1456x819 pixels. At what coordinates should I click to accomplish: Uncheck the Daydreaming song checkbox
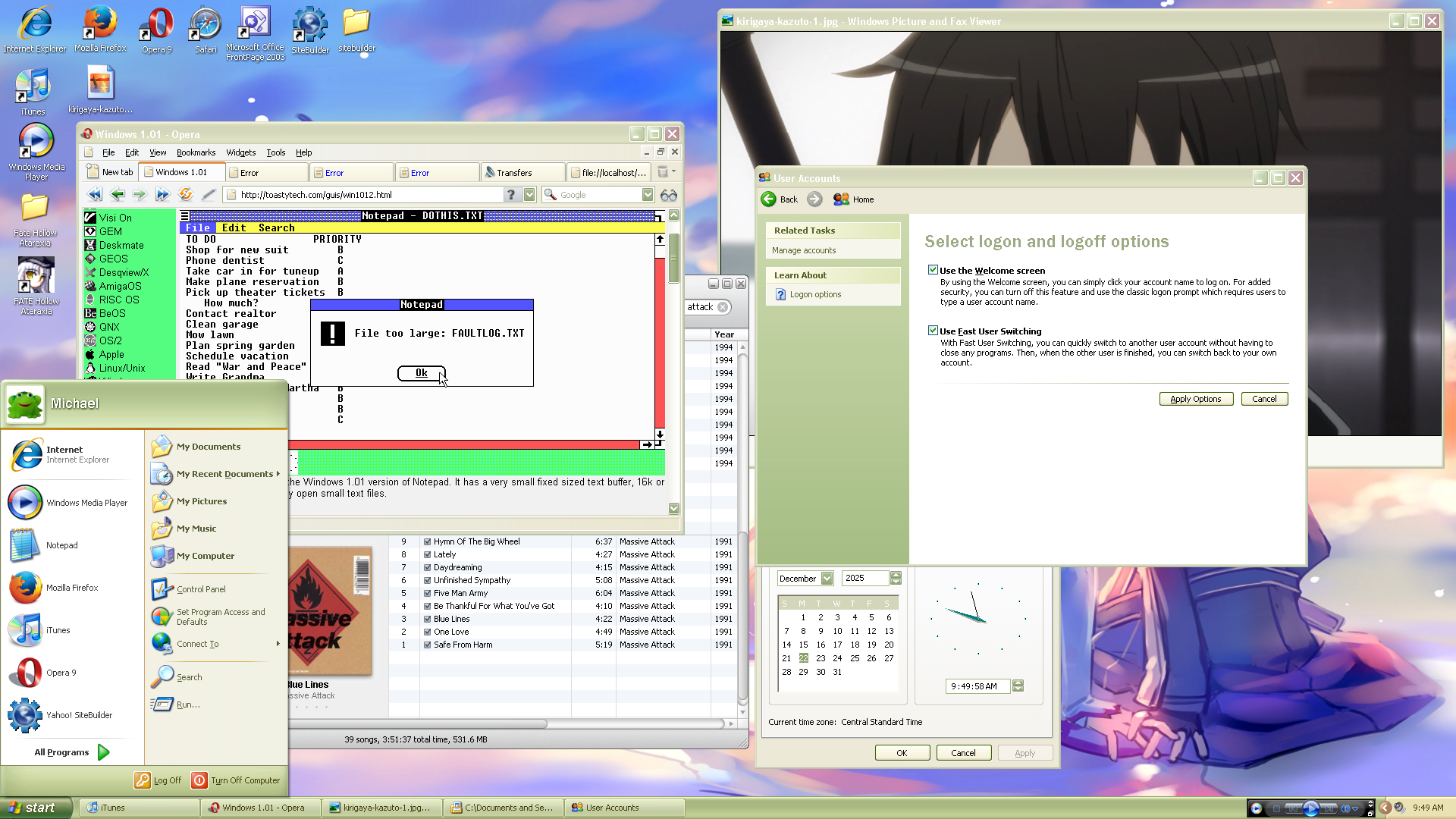[x=428, y=568]
